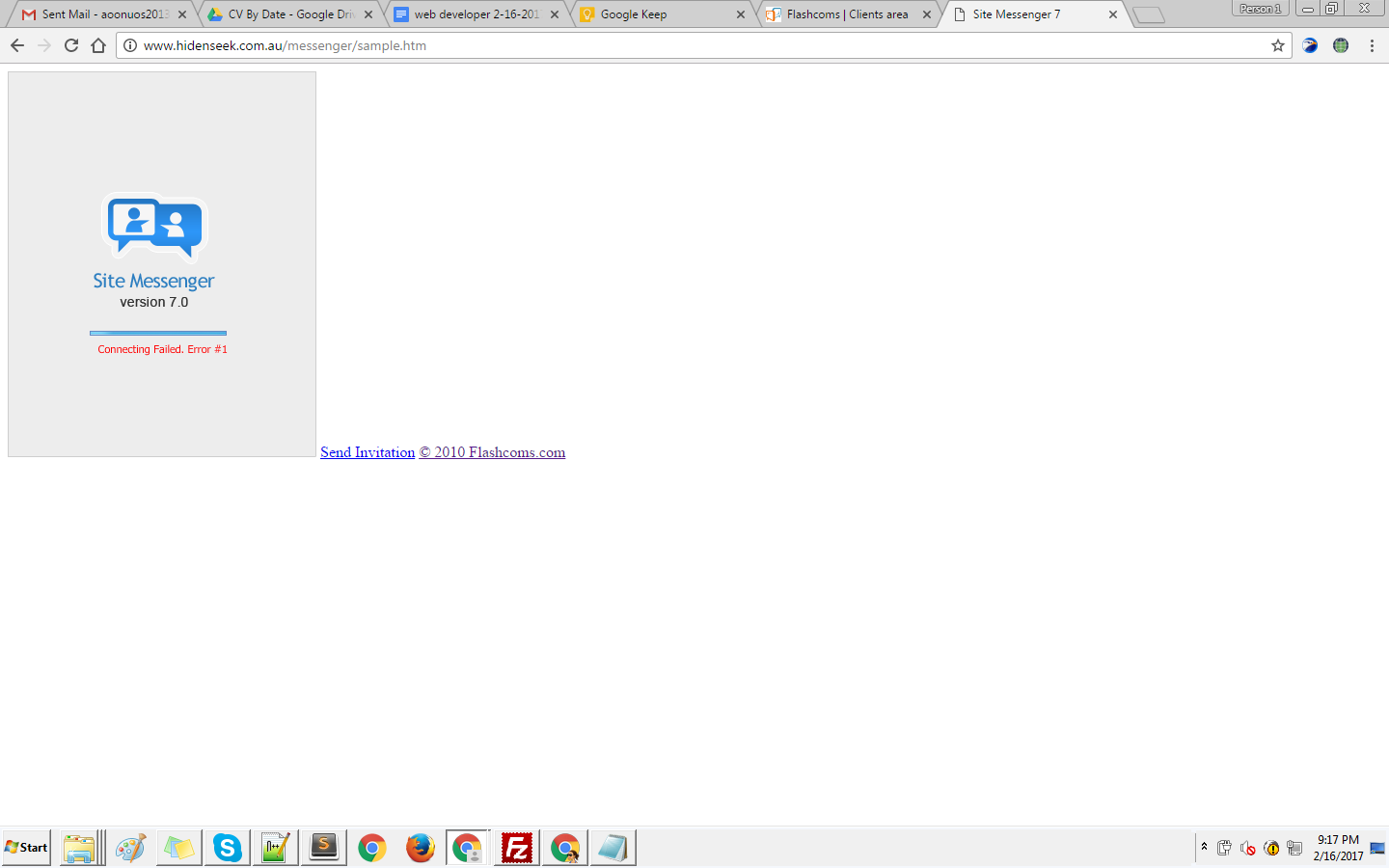
Task: Toggle the muted speaker volume icon
Action: point(1247,849)
